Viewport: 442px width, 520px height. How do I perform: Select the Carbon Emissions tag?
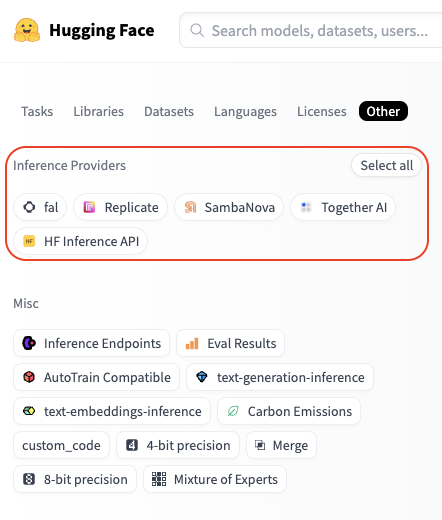[289, 411]
